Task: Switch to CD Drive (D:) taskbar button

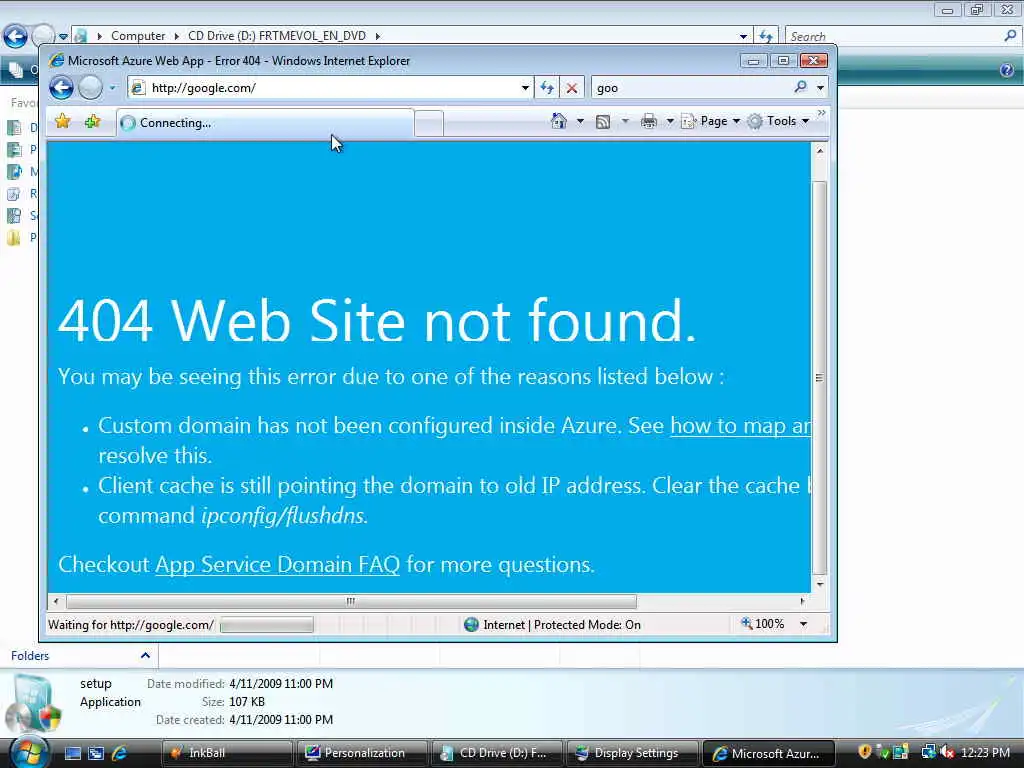Action: click(x=497, y=754)
